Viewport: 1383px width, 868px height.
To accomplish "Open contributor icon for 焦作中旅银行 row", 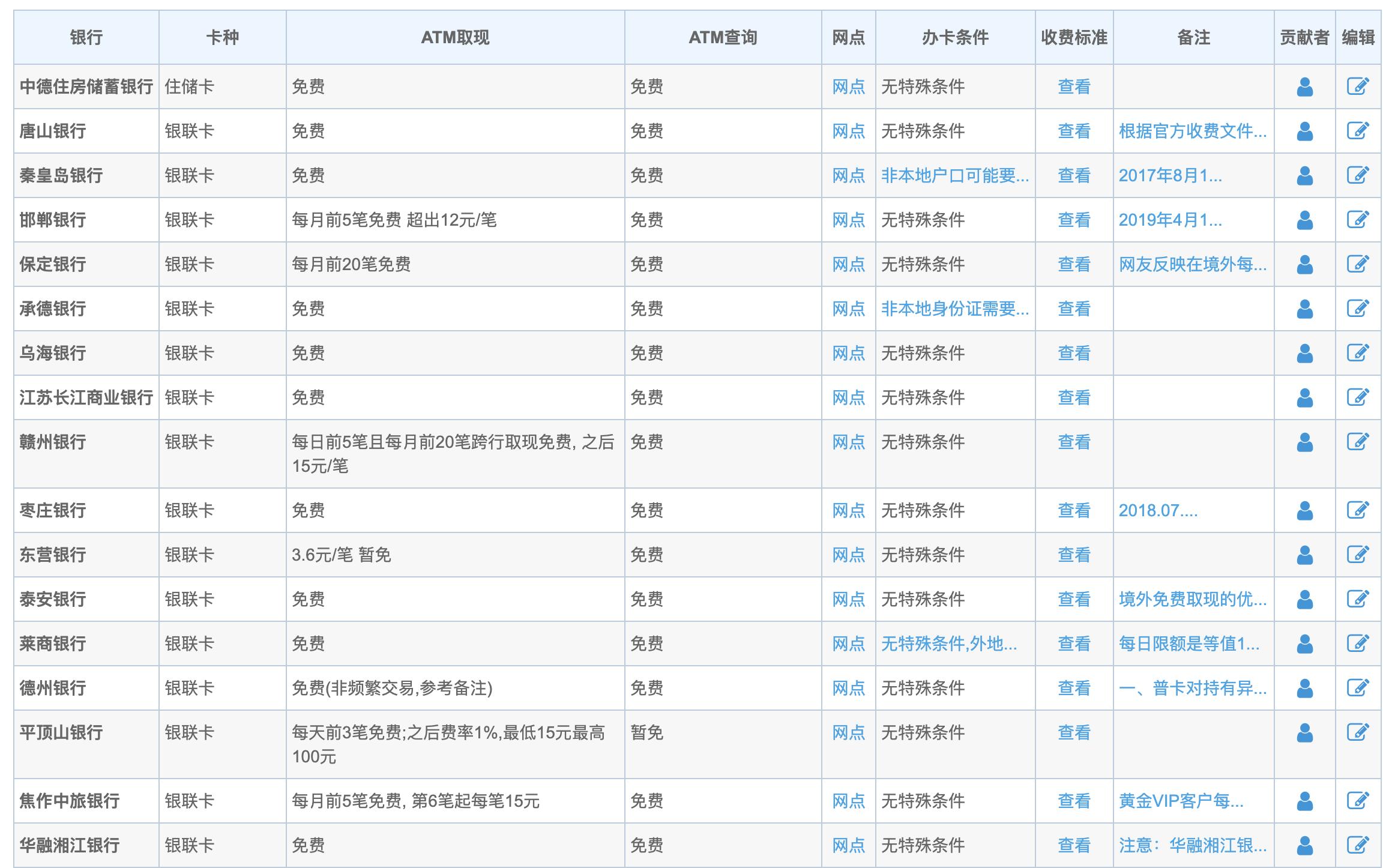I will click(1304, 801).
